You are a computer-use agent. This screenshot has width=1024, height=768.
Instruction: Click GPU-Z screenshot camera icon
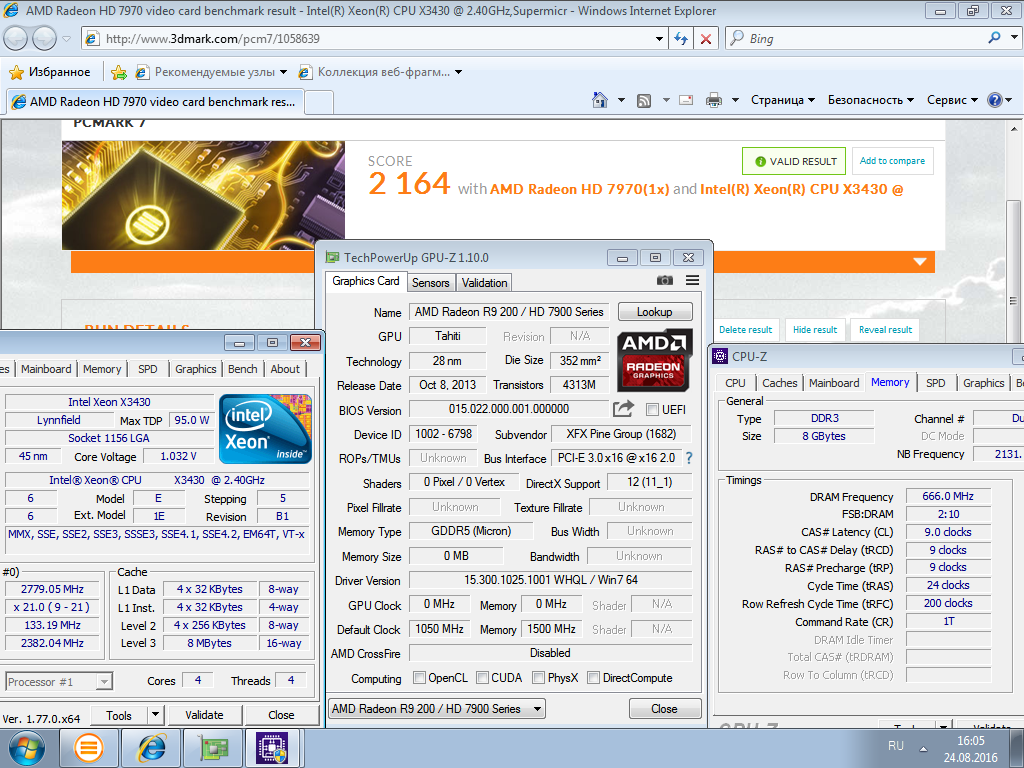point(665,280)
